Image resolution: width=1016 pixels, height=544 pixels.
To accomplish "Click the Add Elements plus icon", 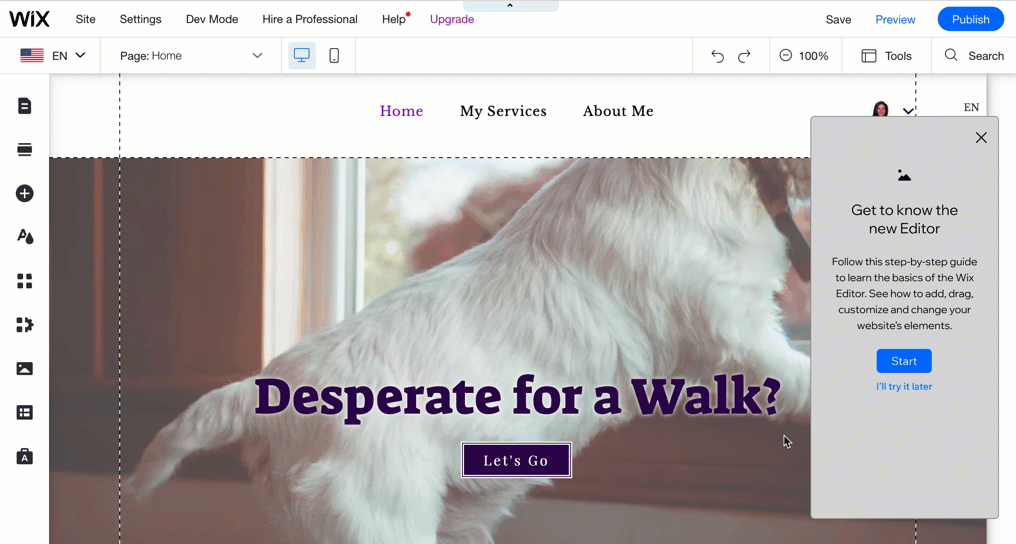I will coord(25,193).
